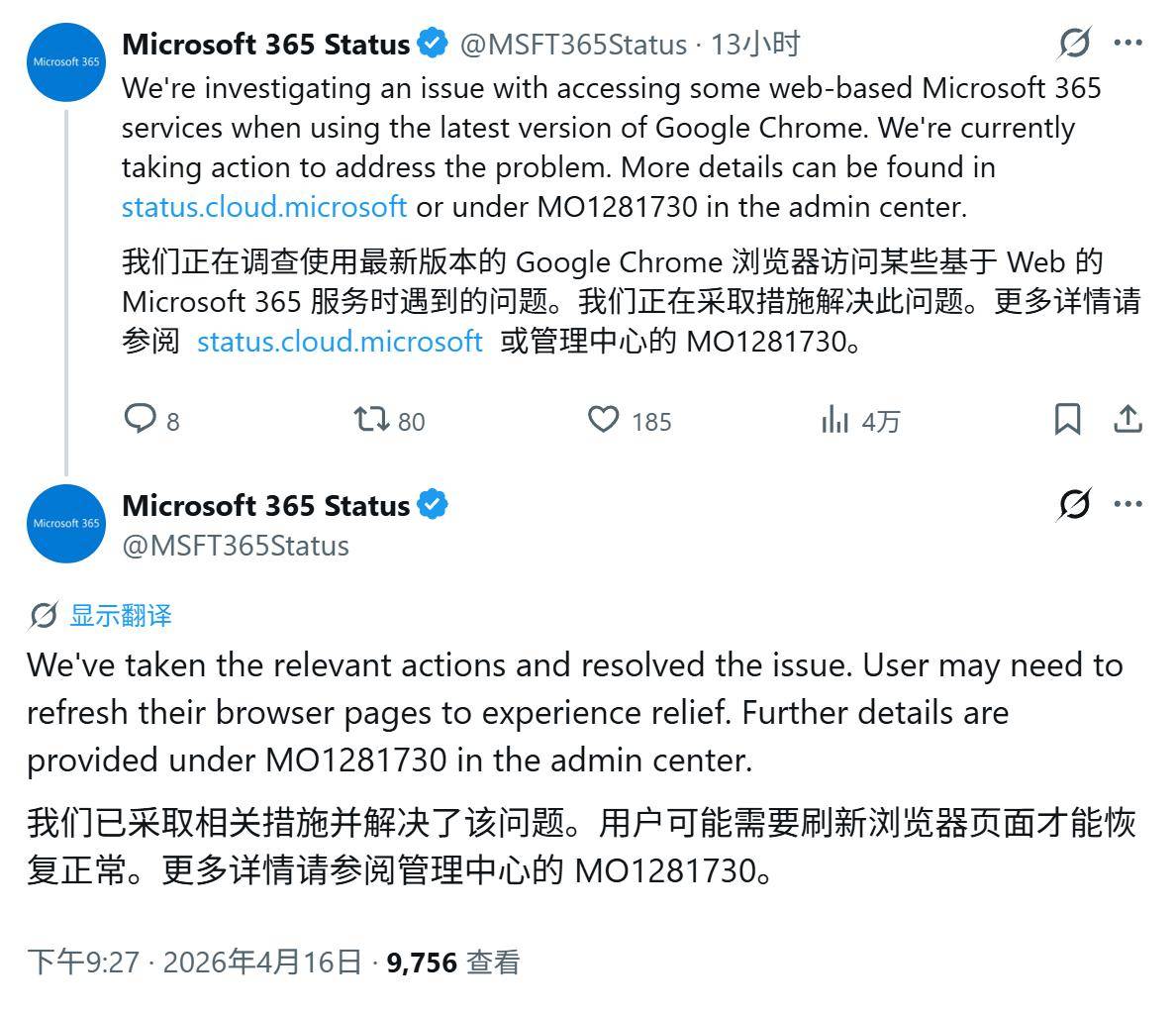Image resolution: width=1176 pixels, height=1014 pixels.
Task: Open first tweet's Microsoft 365 profile avatar
Action: (66, 61)
